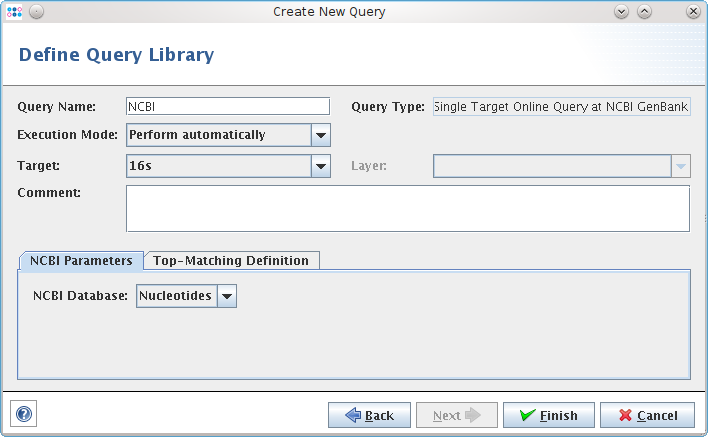Minimize the Create New Query window
This screenshot has width=708, height=437.
click(x=621, y=12)
